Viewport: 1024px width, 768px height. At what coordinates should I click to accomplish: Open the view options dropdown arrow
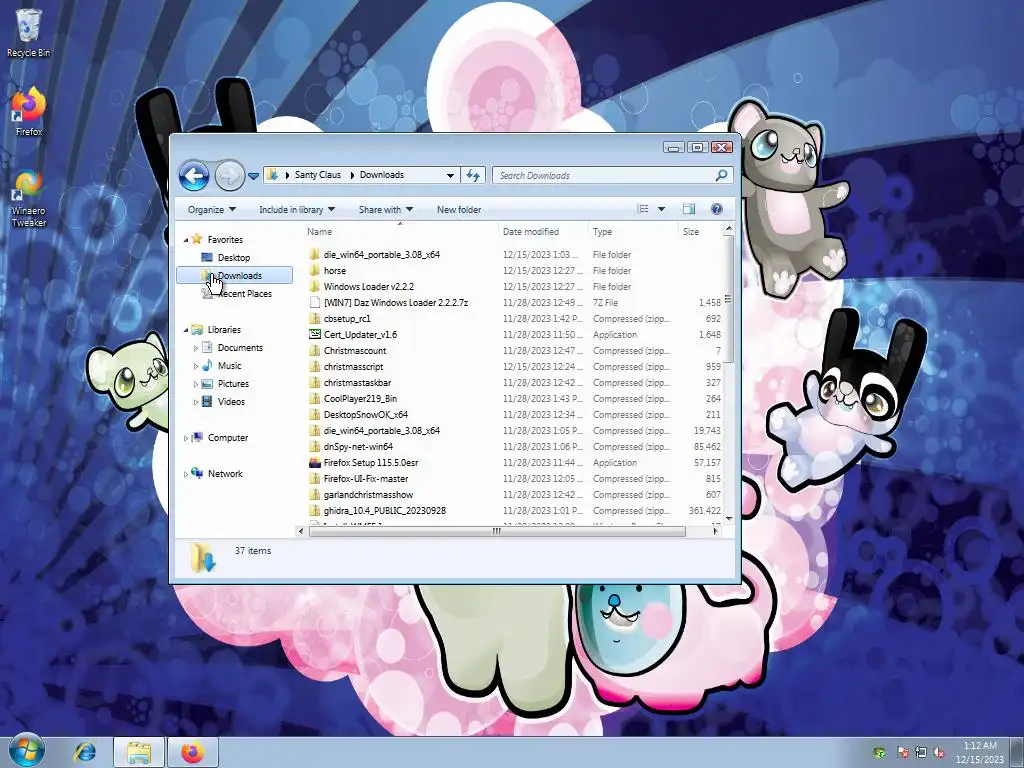[x=661, y=209]
